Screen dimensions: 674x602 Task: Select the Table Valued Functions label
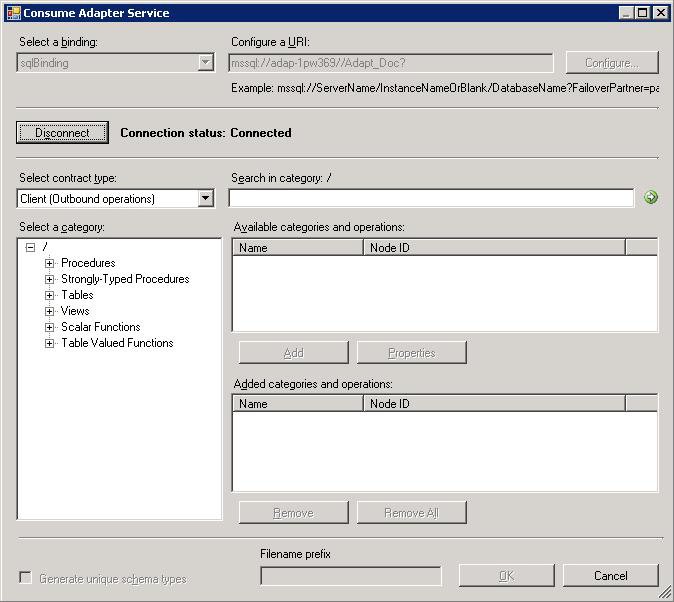[117, 343]
